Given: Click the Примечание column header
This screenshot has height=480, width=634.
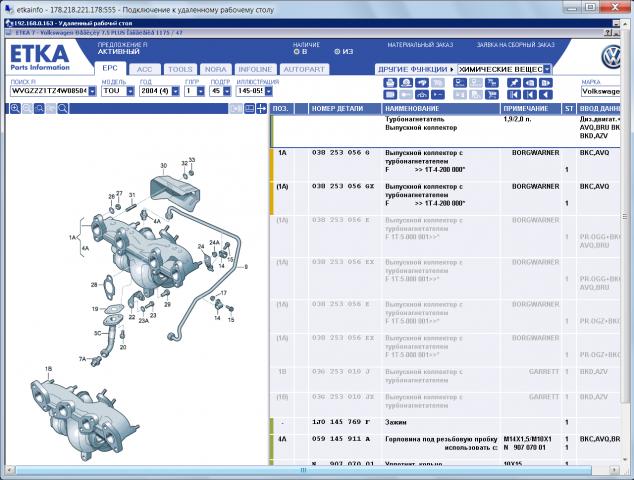Looking at the screenshot, I should (x=531, y=108).
